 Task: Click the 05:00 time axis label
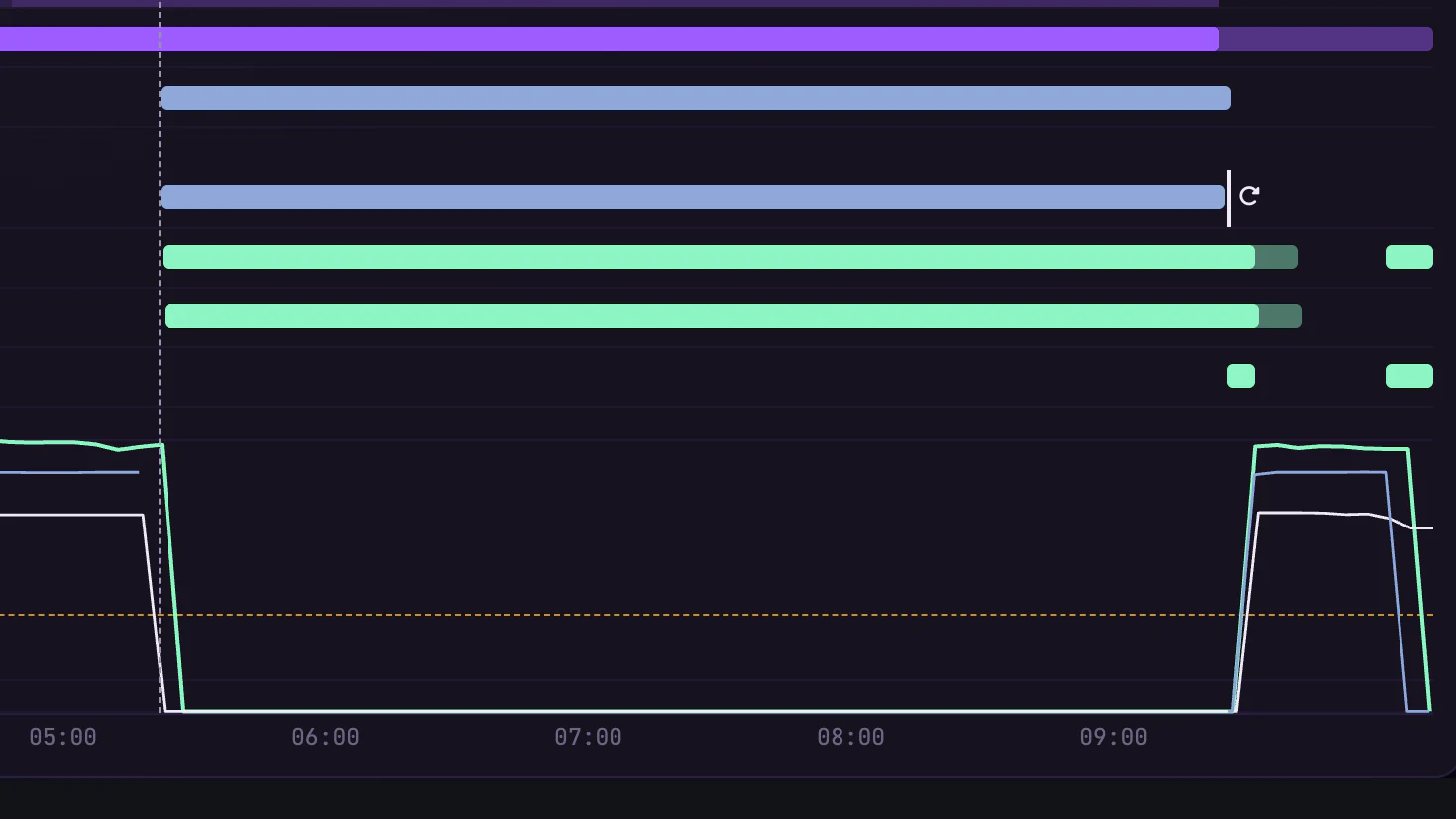62,737
